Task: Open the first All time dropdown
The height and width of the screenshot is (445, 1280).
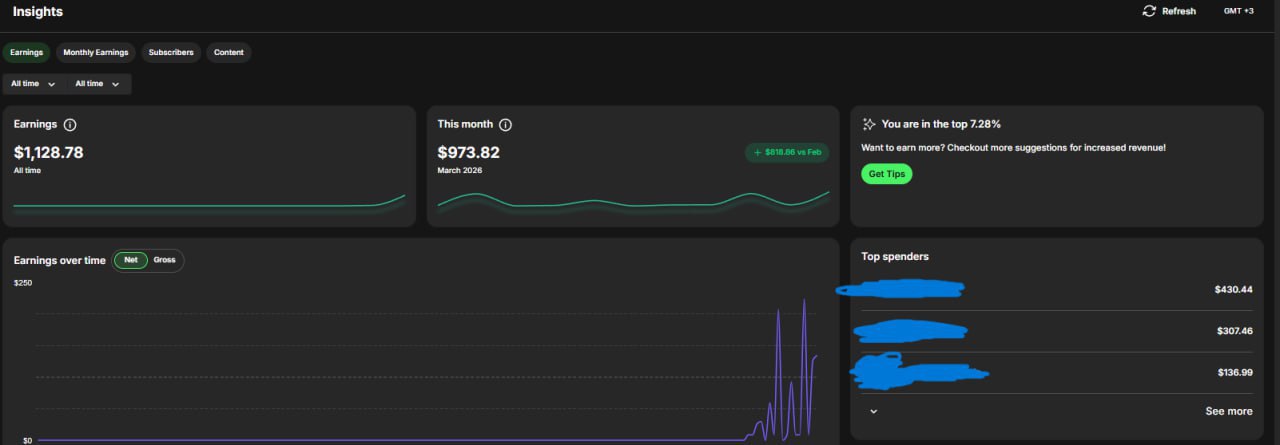Action: [33, 84]
